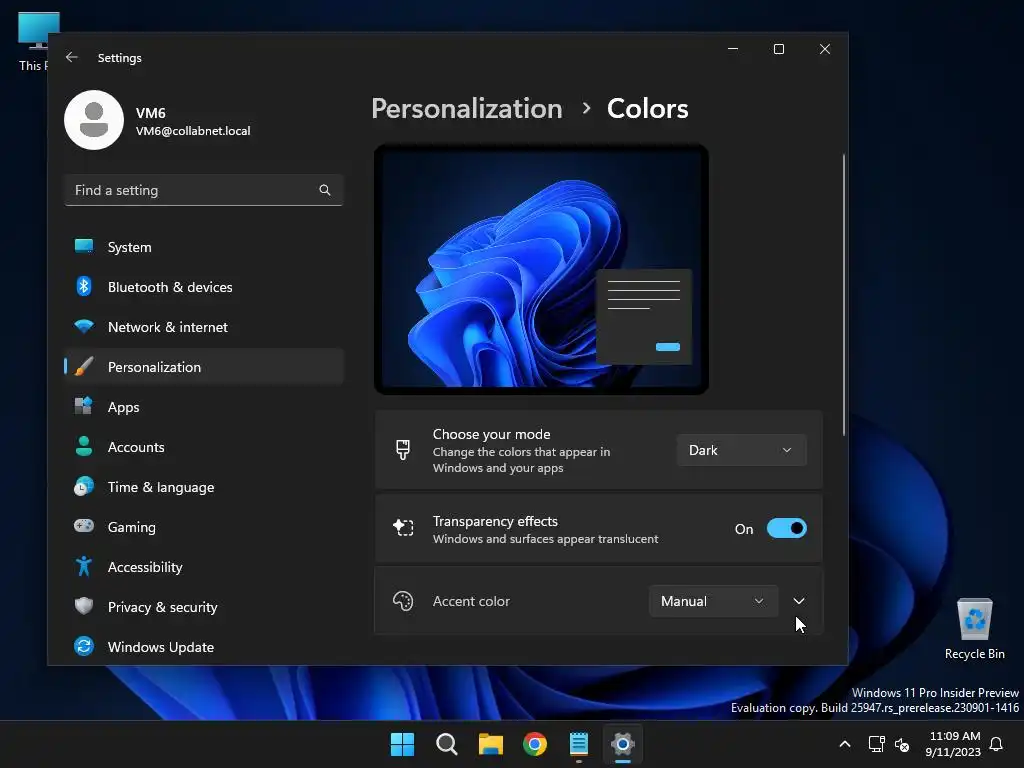Open Privacy & security settings
1024x768 pixels.
[x=204, y=607]
